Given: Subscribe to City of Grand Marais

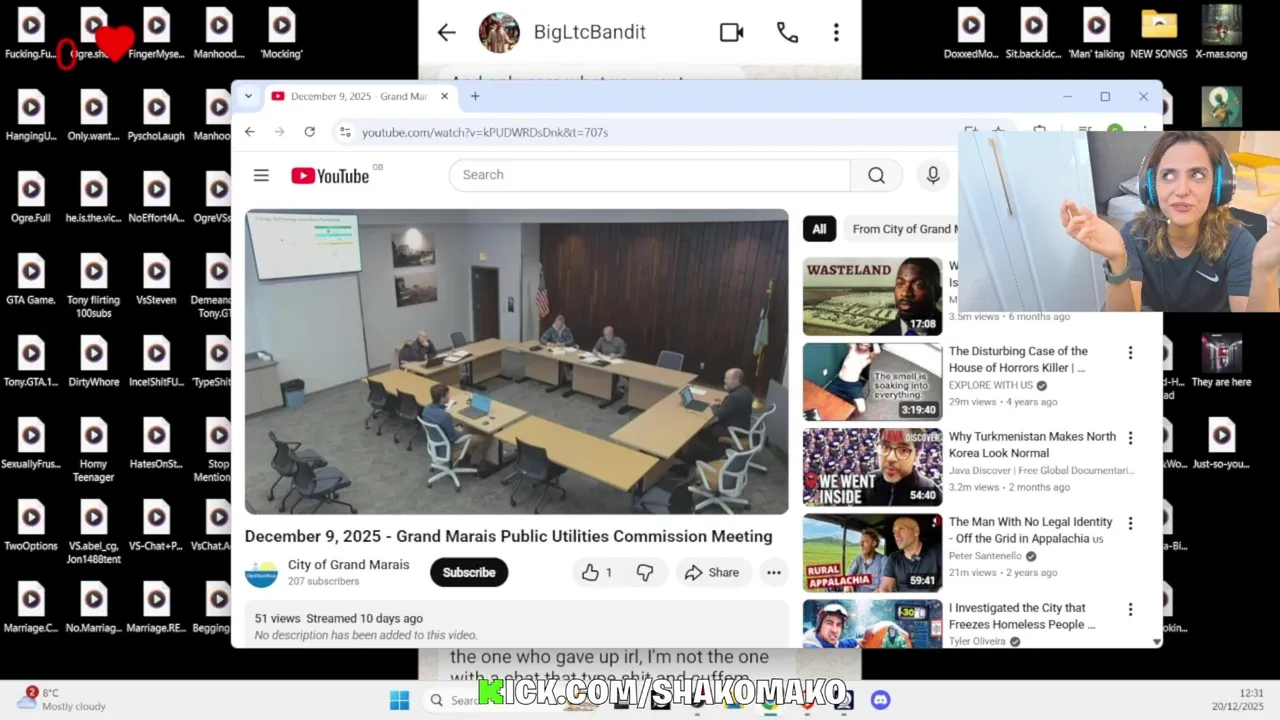Looking at the screenshot, I should [469, 573].
